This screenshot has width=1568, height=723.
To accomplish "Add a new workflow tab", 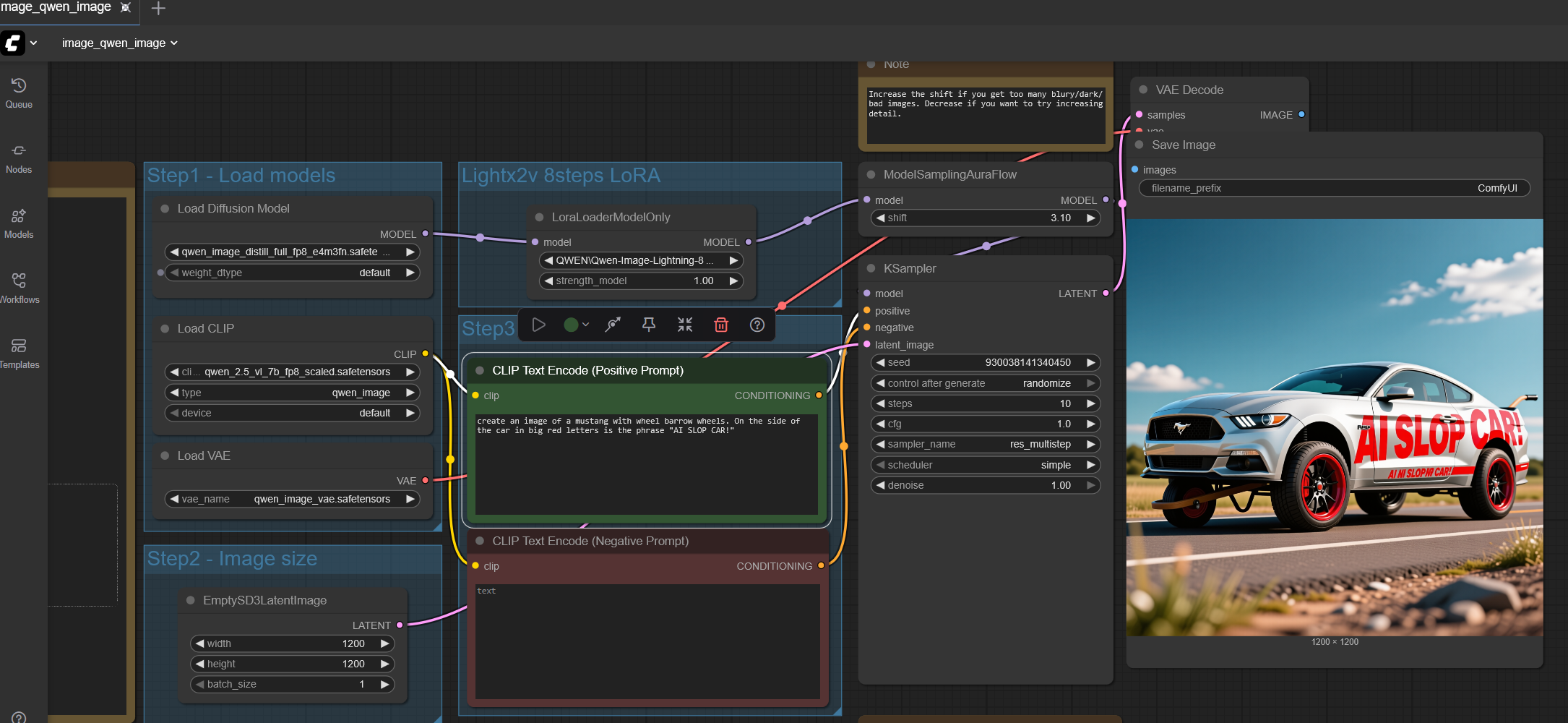I will click(x=158, y=8).
